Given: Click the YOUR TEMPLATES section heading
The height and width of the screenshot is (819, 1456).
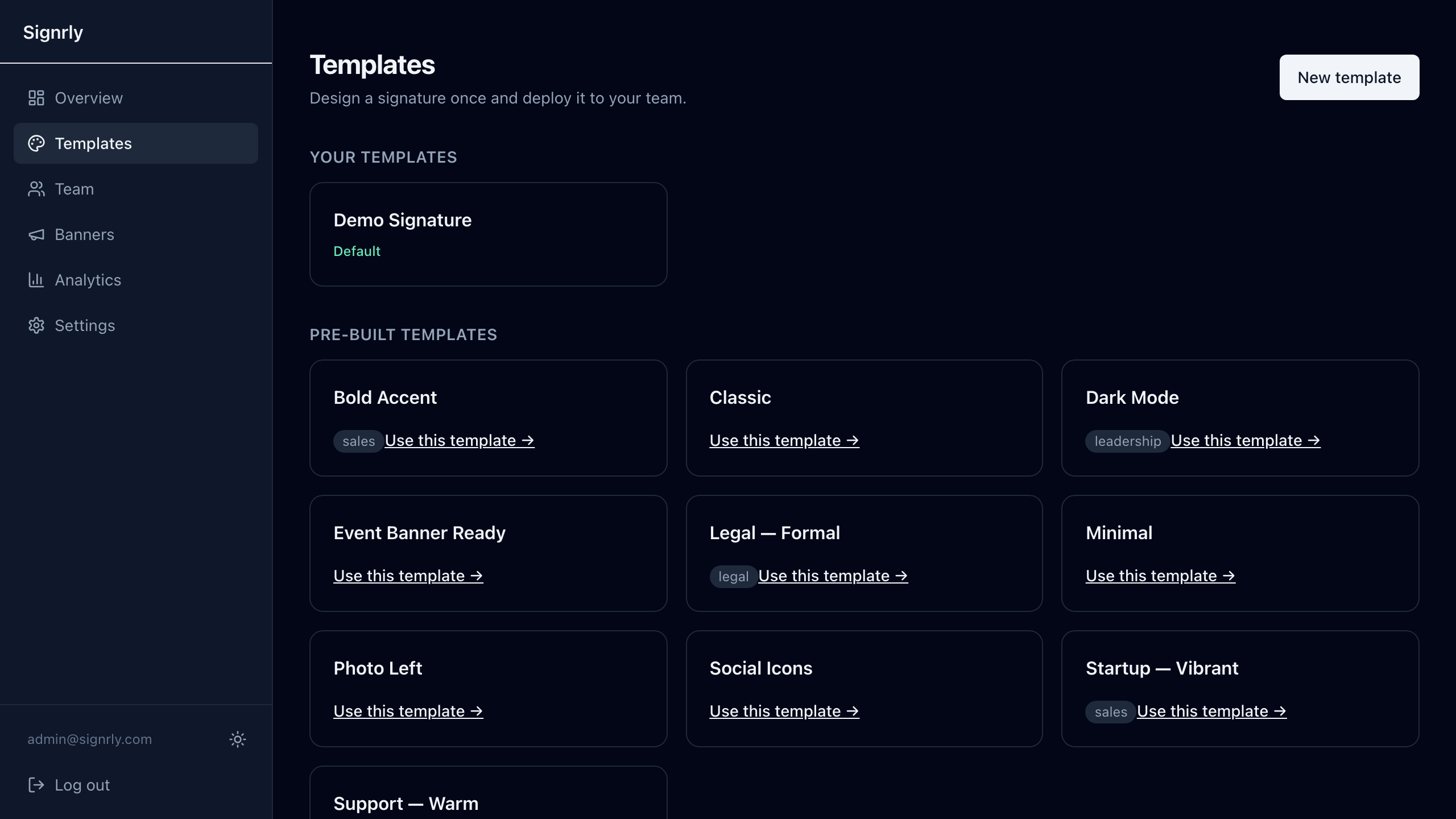Looking at the screenshot, I should coord(383,158).
